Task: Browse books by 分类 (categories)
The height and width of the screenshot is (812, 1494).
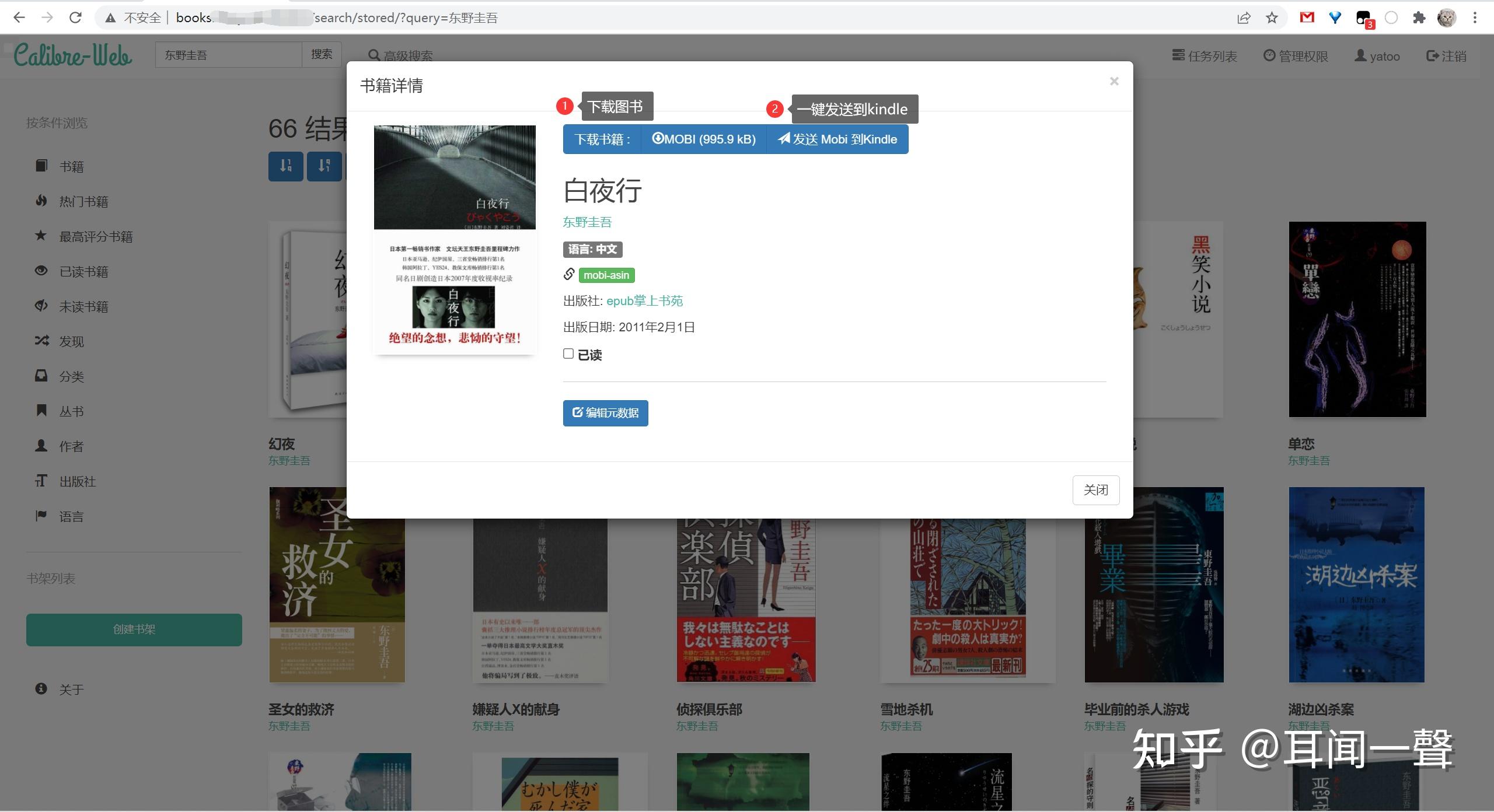Action: (72, 376)
